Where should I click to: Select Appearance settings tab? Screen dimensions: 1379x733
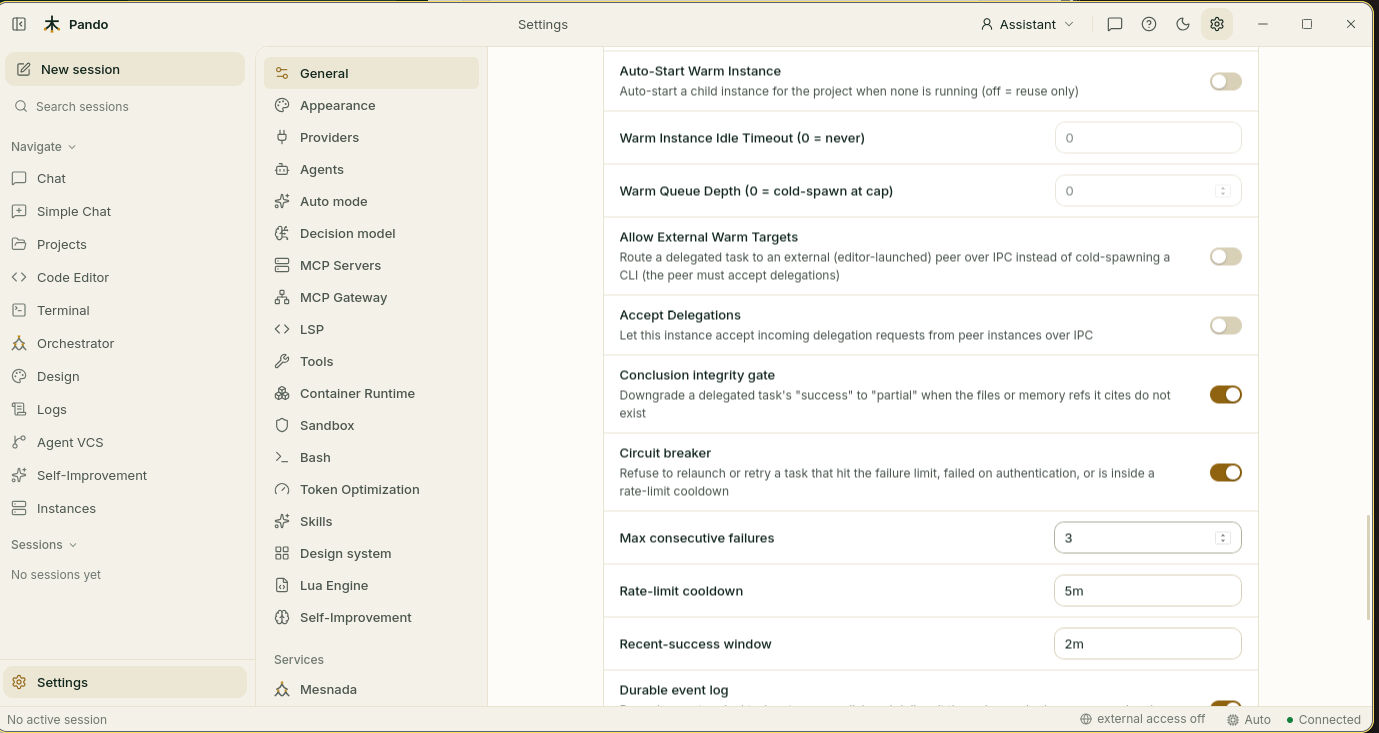371,105
